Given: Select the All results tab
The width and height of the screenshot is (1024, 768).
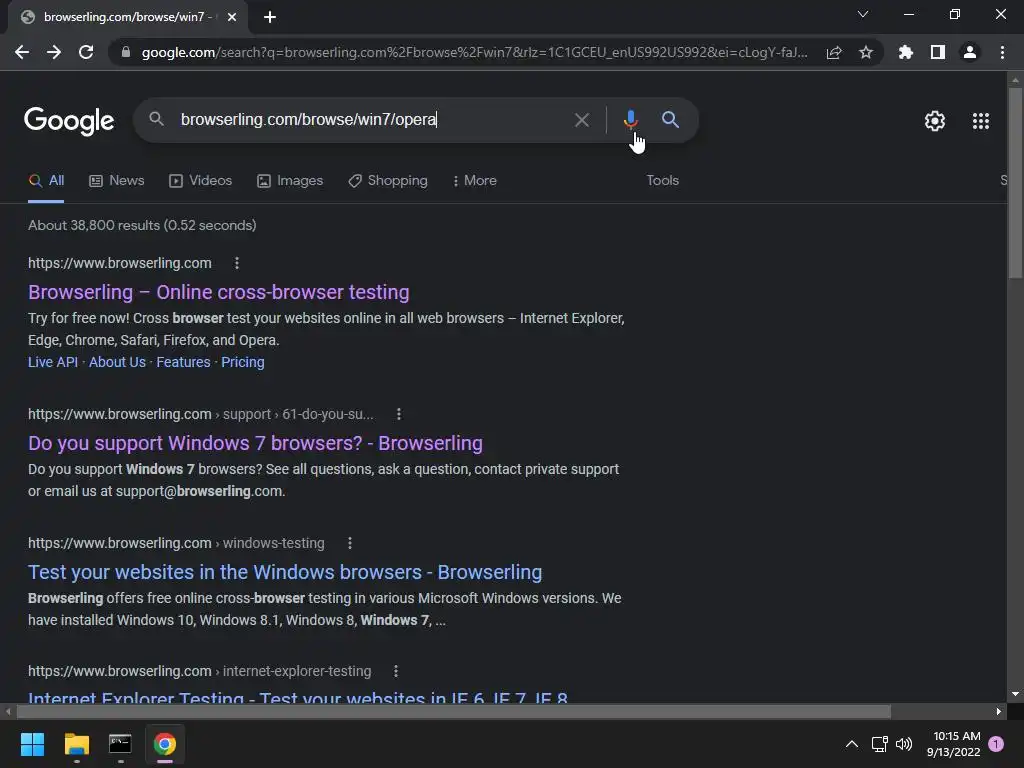Looking at the screenshot, I should (x=46, y=181).
